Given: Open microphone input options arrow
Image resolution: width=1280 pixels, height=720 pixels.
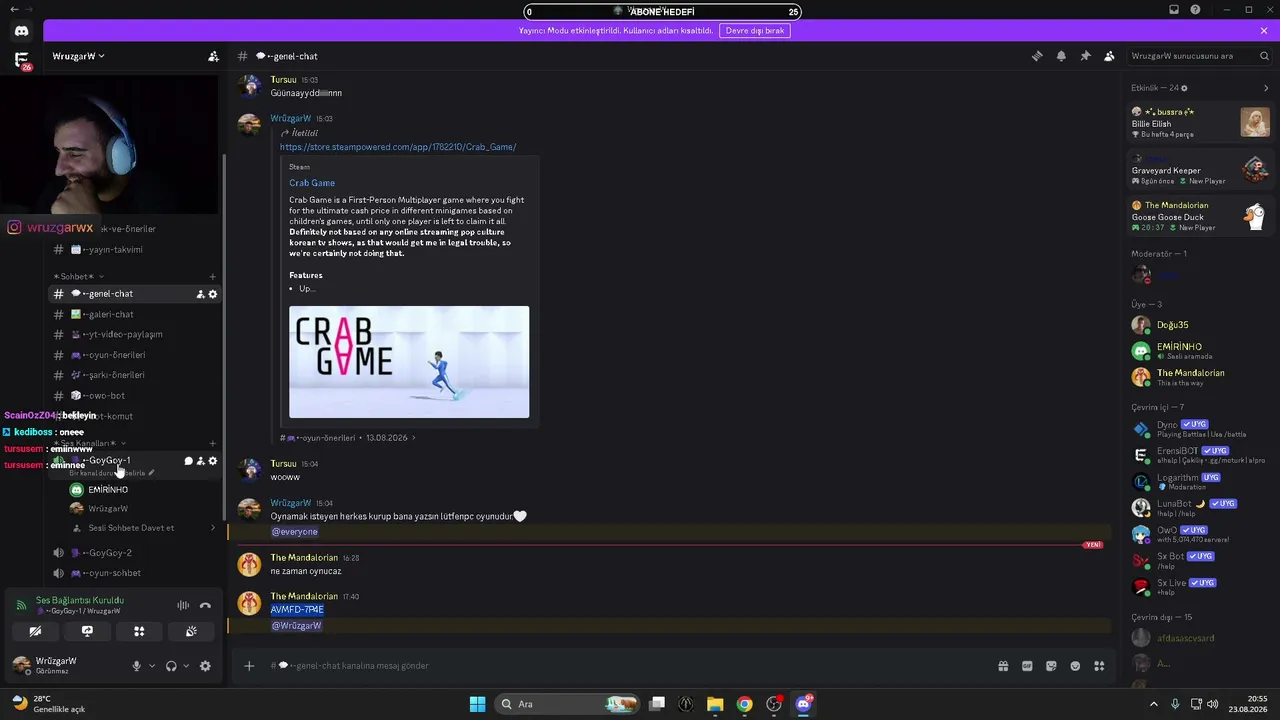Looking at the screenshot, I should (x=152, y=666).
